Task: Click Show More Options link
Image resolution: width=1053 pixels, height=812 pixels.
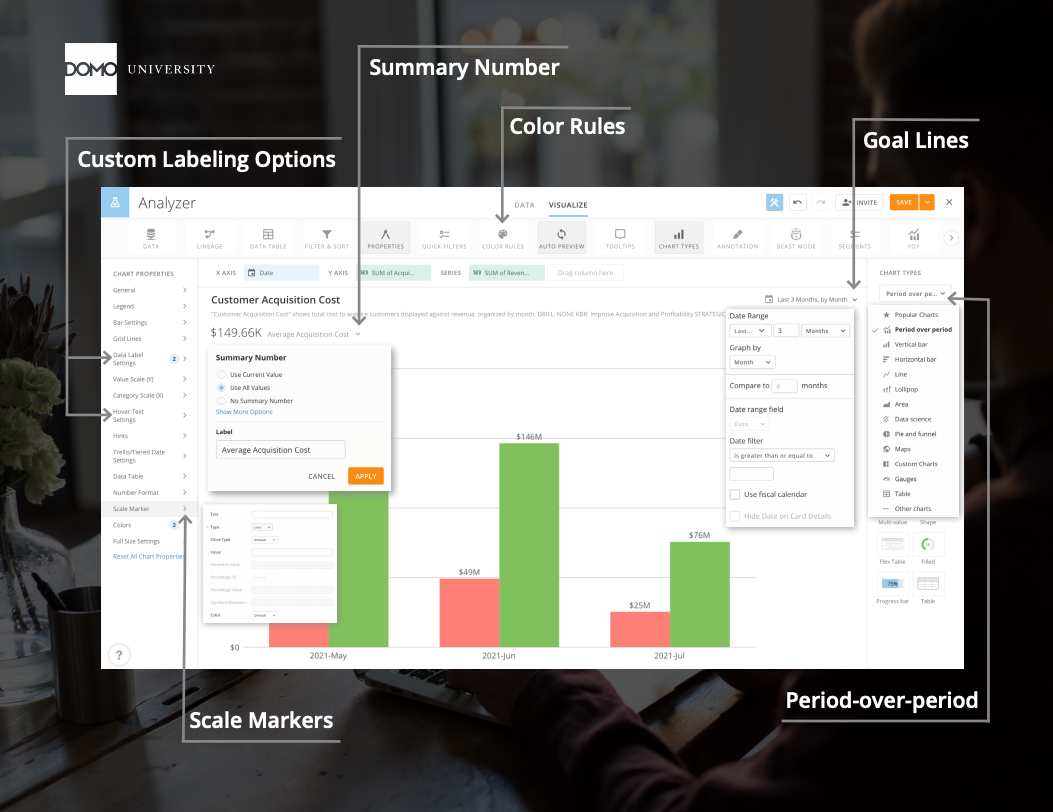Action: [x=244, y=412]
